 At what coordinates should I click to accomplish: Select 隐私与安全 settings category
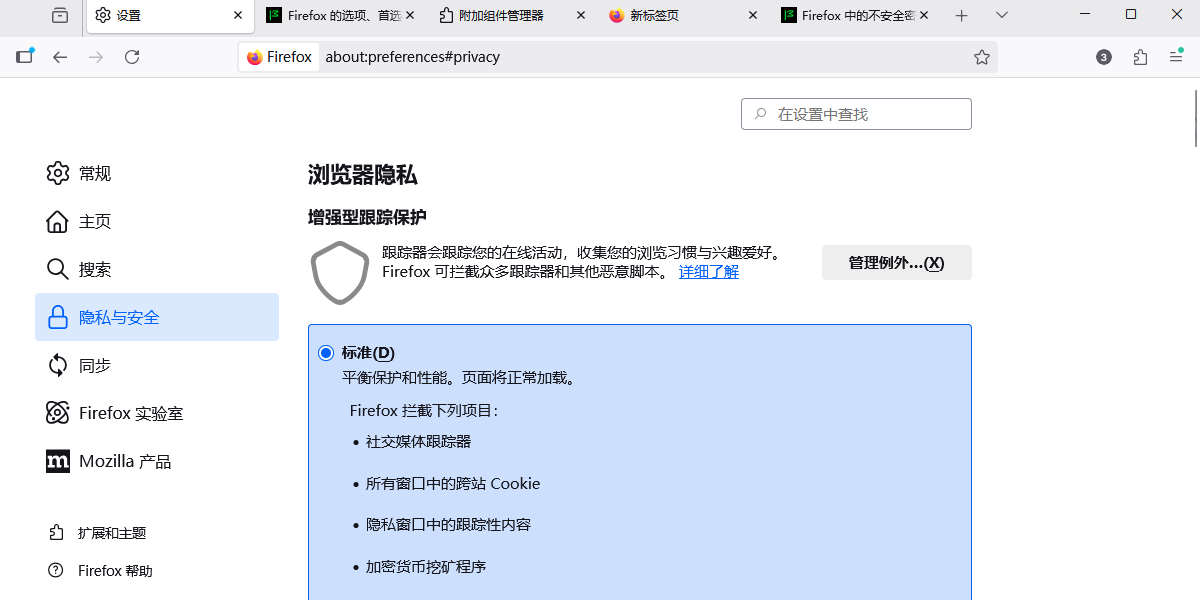pos(157,317)
